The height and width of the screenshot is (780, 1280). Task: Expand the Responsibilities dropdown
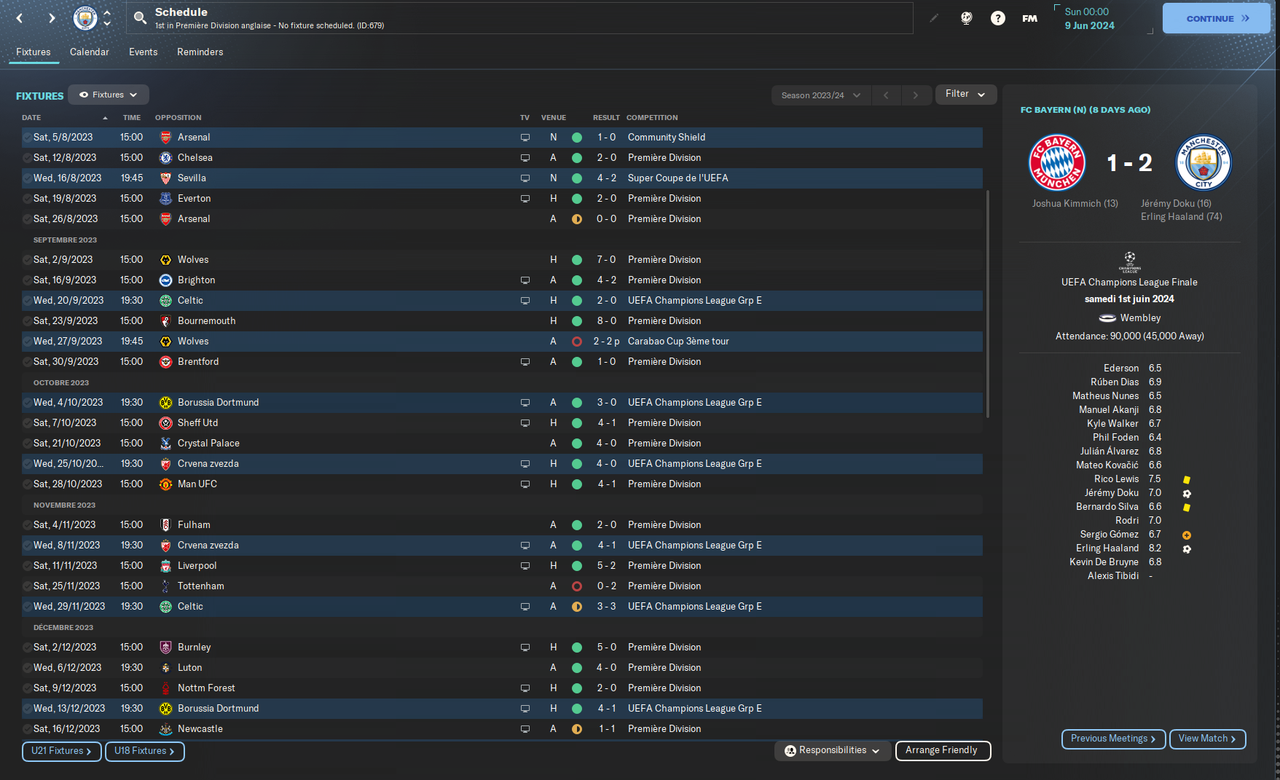pyautogui.click(x=833, y=750)
